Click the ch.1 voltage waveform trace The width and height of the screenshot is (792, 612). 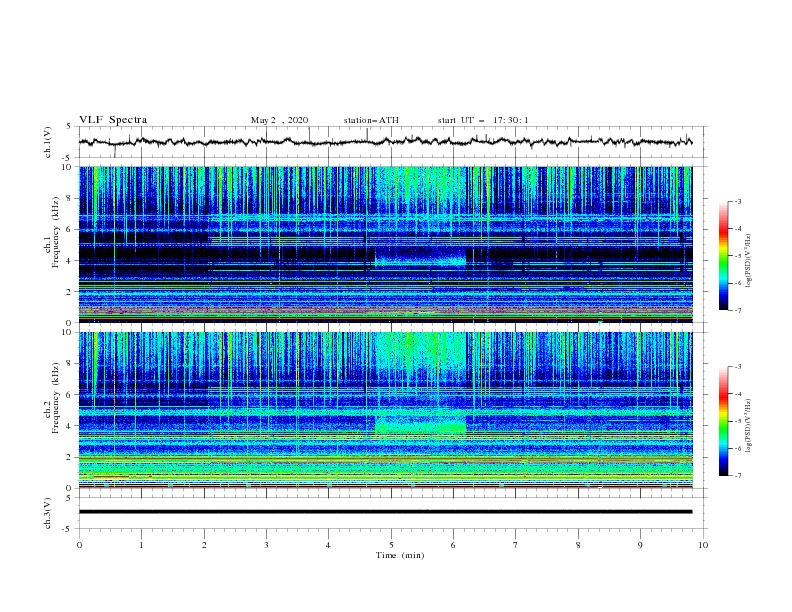coord(385,142)
